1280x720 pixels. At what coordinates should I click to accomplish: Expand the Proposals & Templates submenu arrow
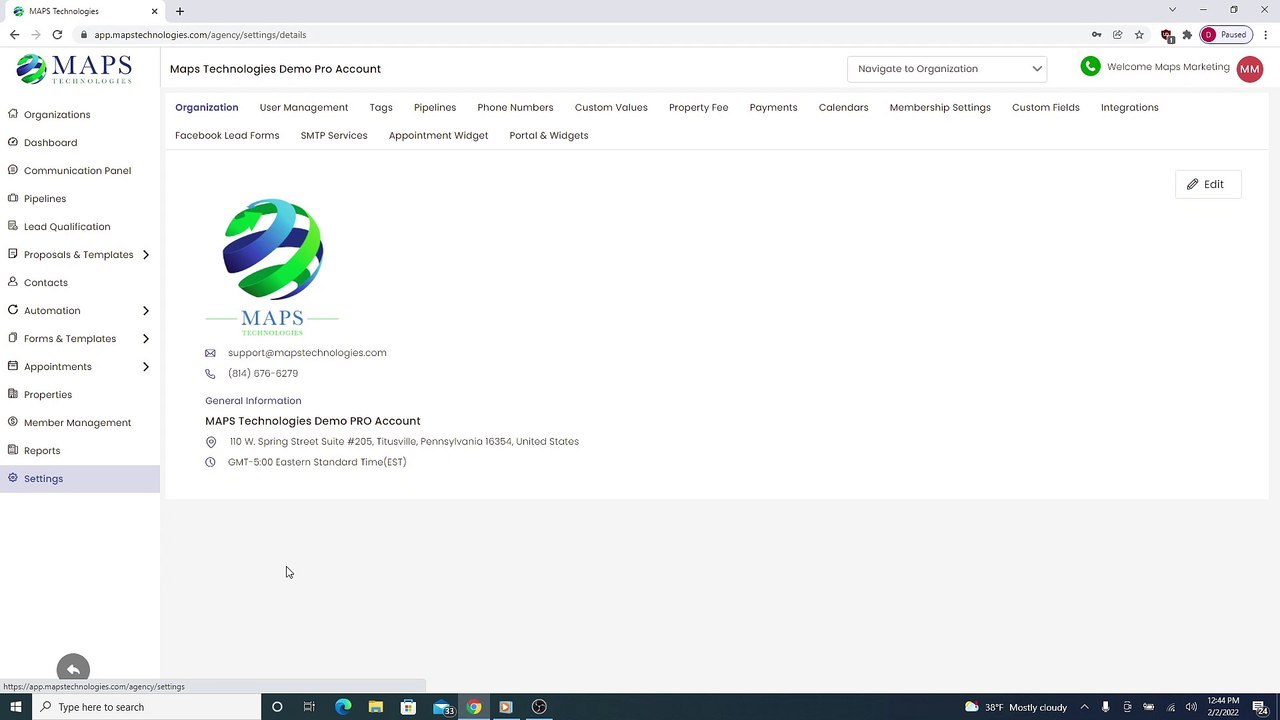click(x=145, y=254)
